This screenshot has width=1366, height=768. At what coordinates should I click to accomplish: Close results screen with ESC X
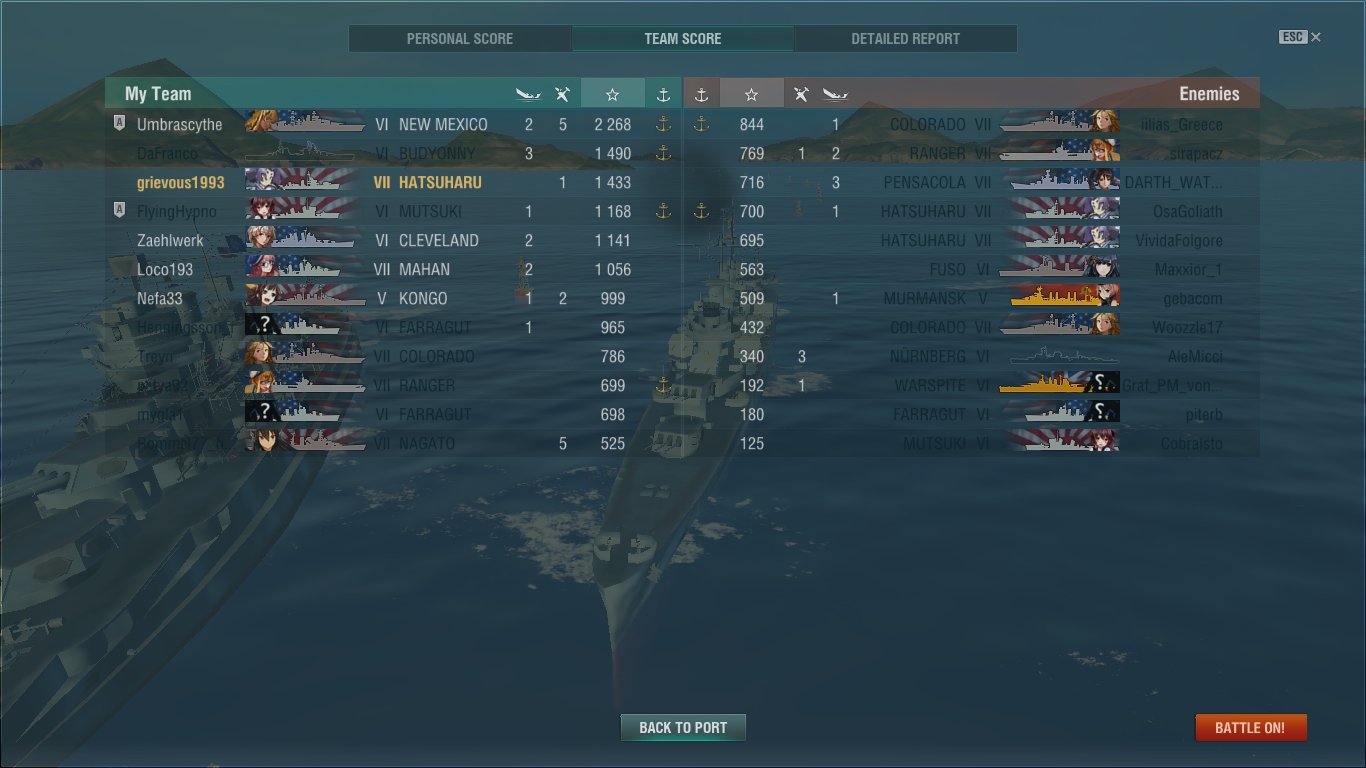(x=1300, y=37)
